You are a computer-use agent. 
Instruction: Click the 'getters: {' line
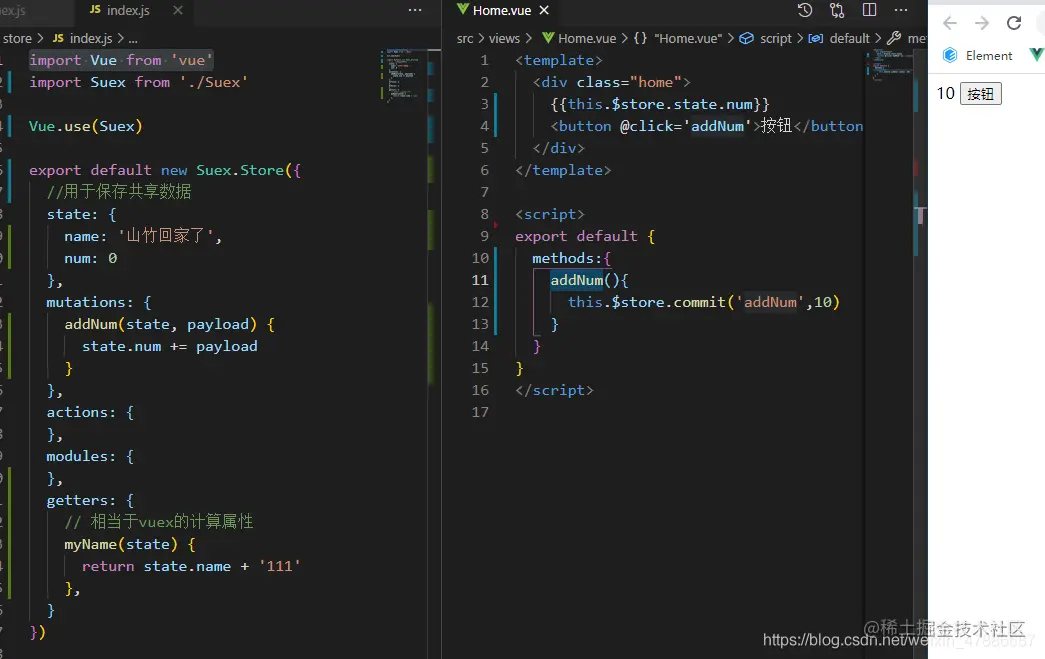[90, 500]
